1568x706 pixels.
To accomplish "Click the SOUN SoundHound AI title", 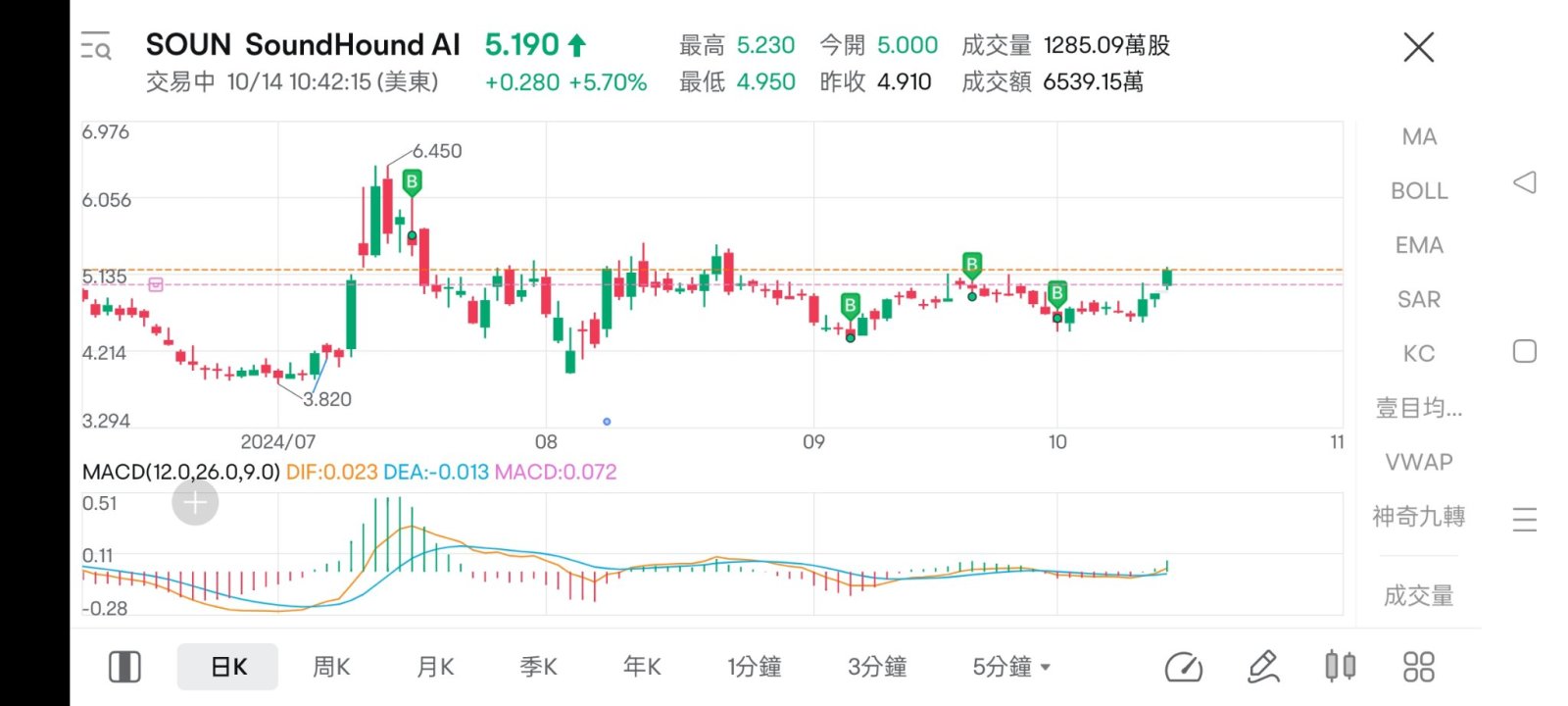I will tap(303, 44).
